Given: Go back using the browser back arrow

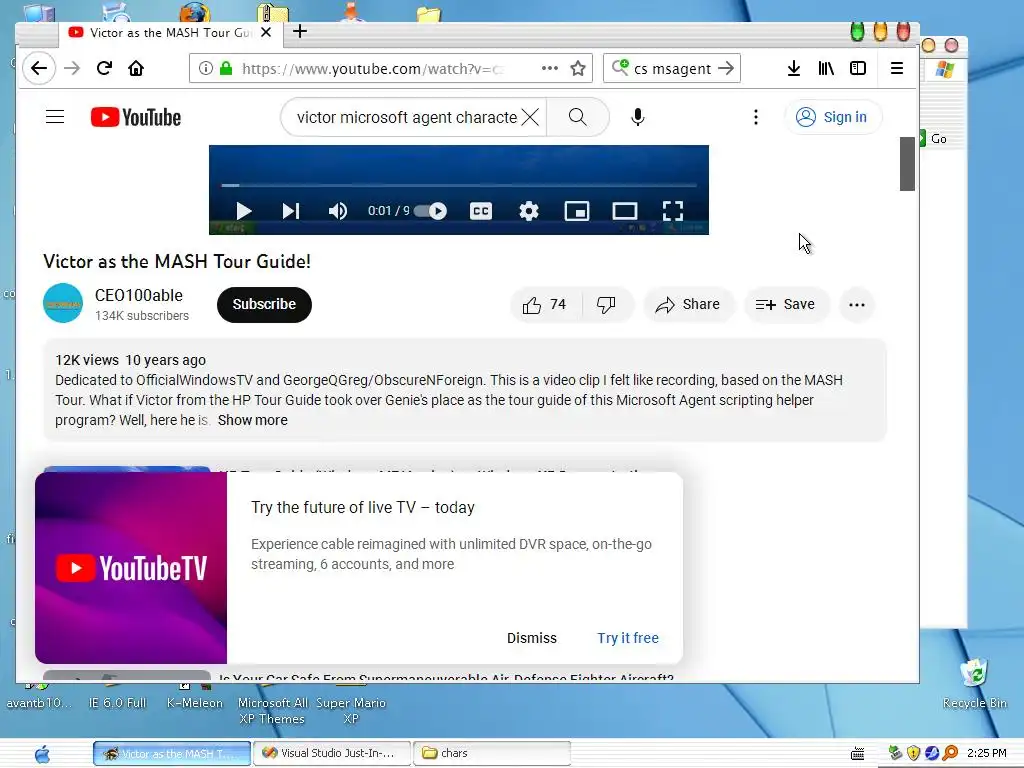Looking at the screenshot, I should (39, 69).
